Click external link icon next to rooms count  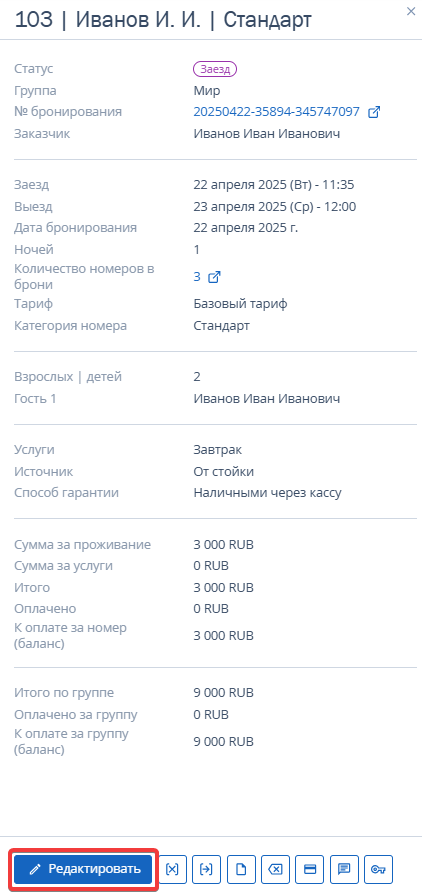[214, 277]
